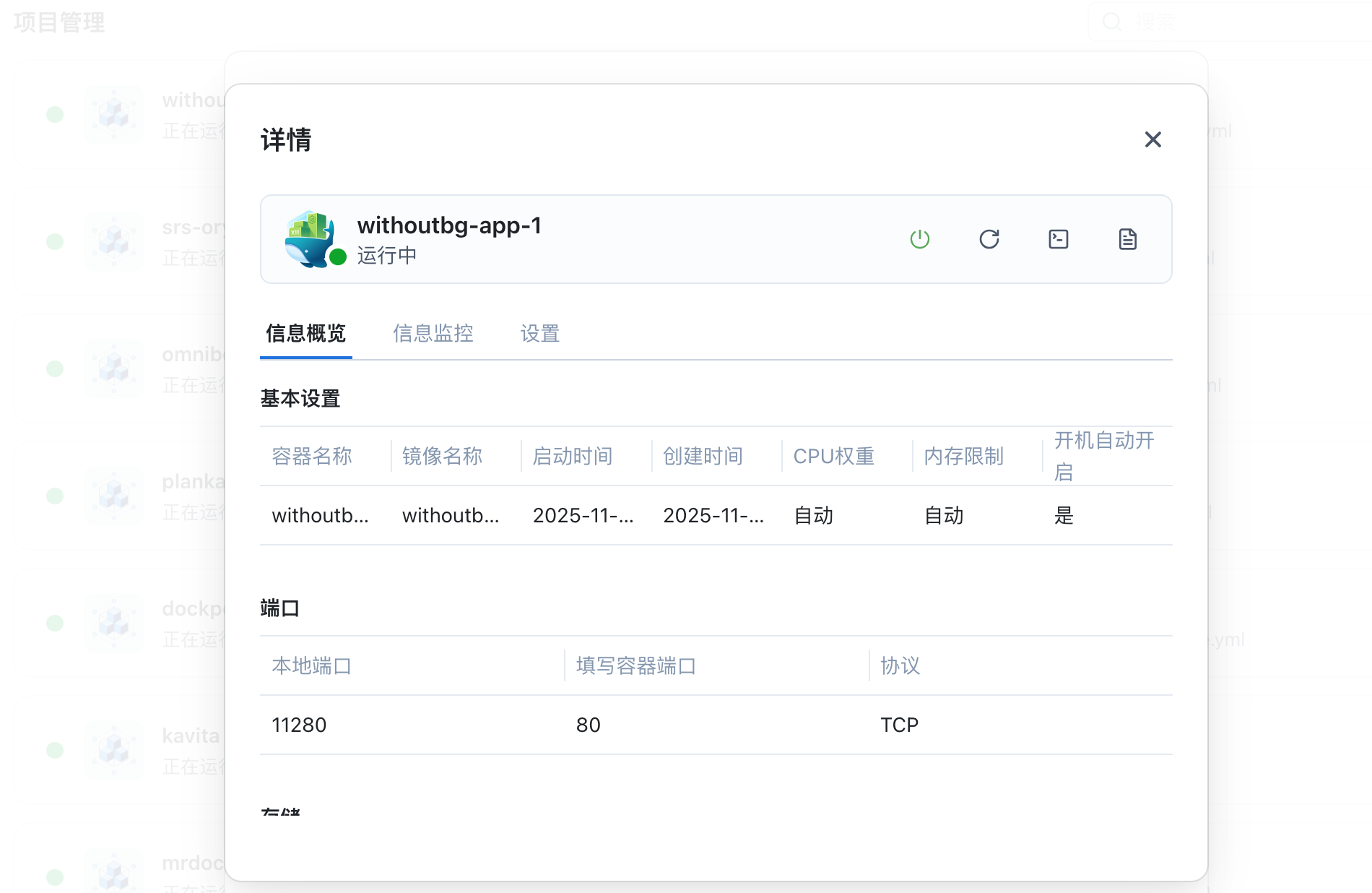Viewport: 1372px width, 893px height.
Task: Click the 自动 value under CPU权重
Action: click(x=813, y=515)
